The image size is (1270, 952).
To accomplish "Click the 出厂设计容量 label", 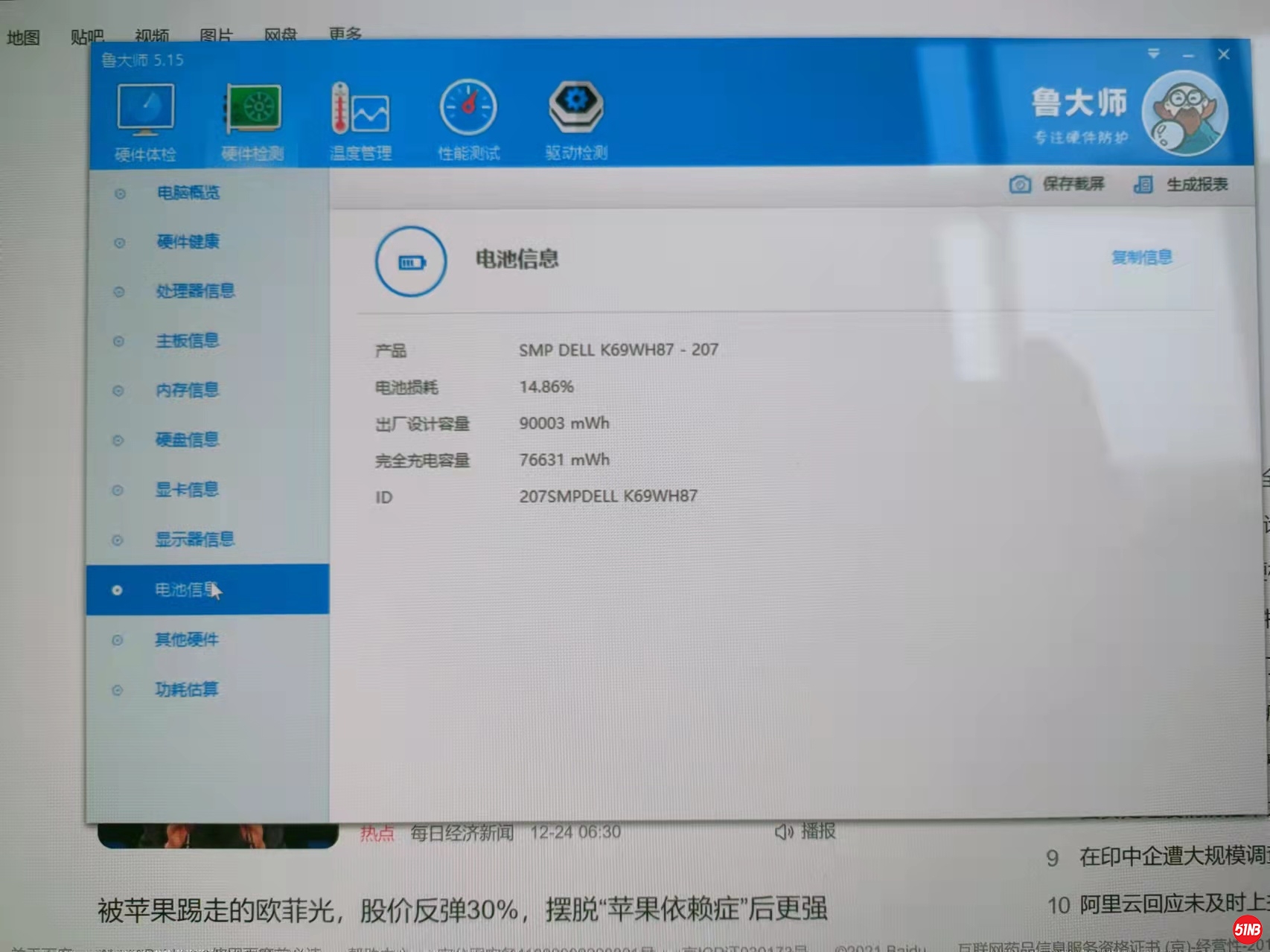I will click(x=422, y=424).
